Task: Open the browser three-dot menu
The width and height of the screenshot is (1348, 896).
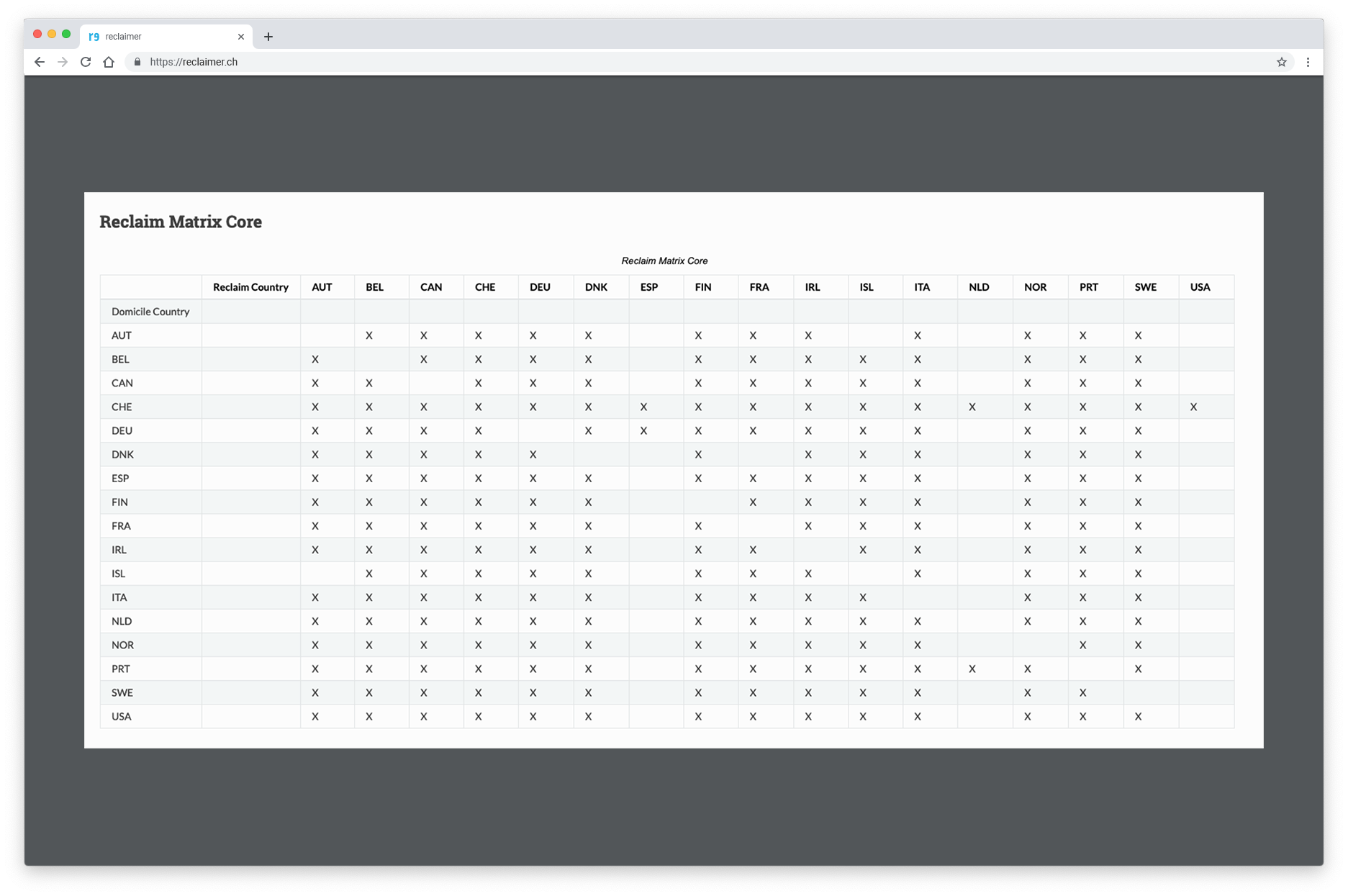Action: [1308, 62]
